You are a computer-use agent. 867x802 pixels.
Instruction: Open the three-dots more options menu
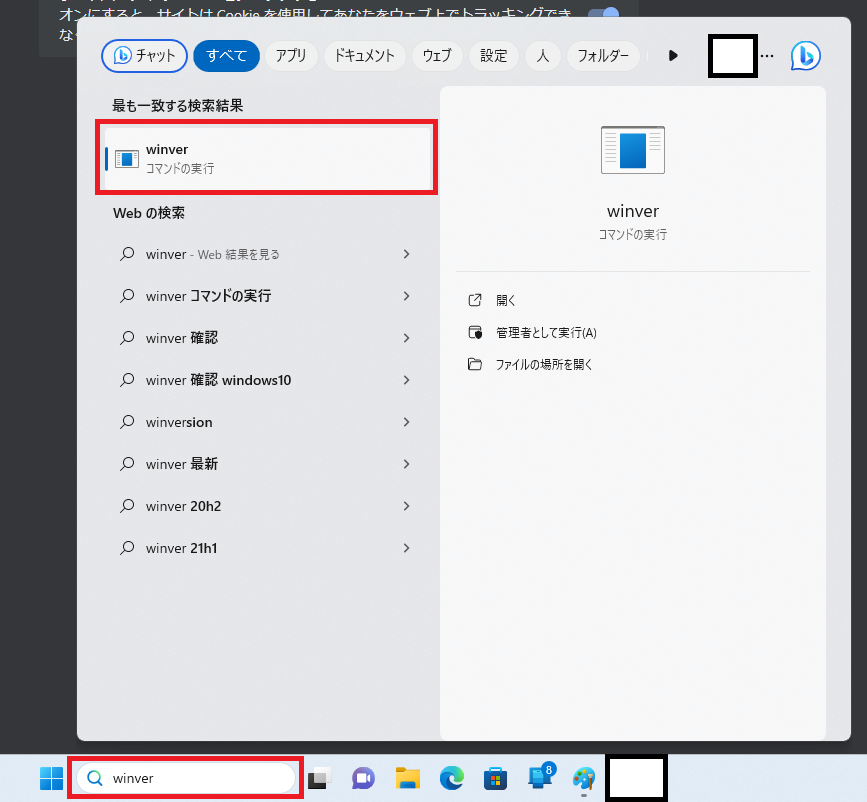[x=767, y=56]
